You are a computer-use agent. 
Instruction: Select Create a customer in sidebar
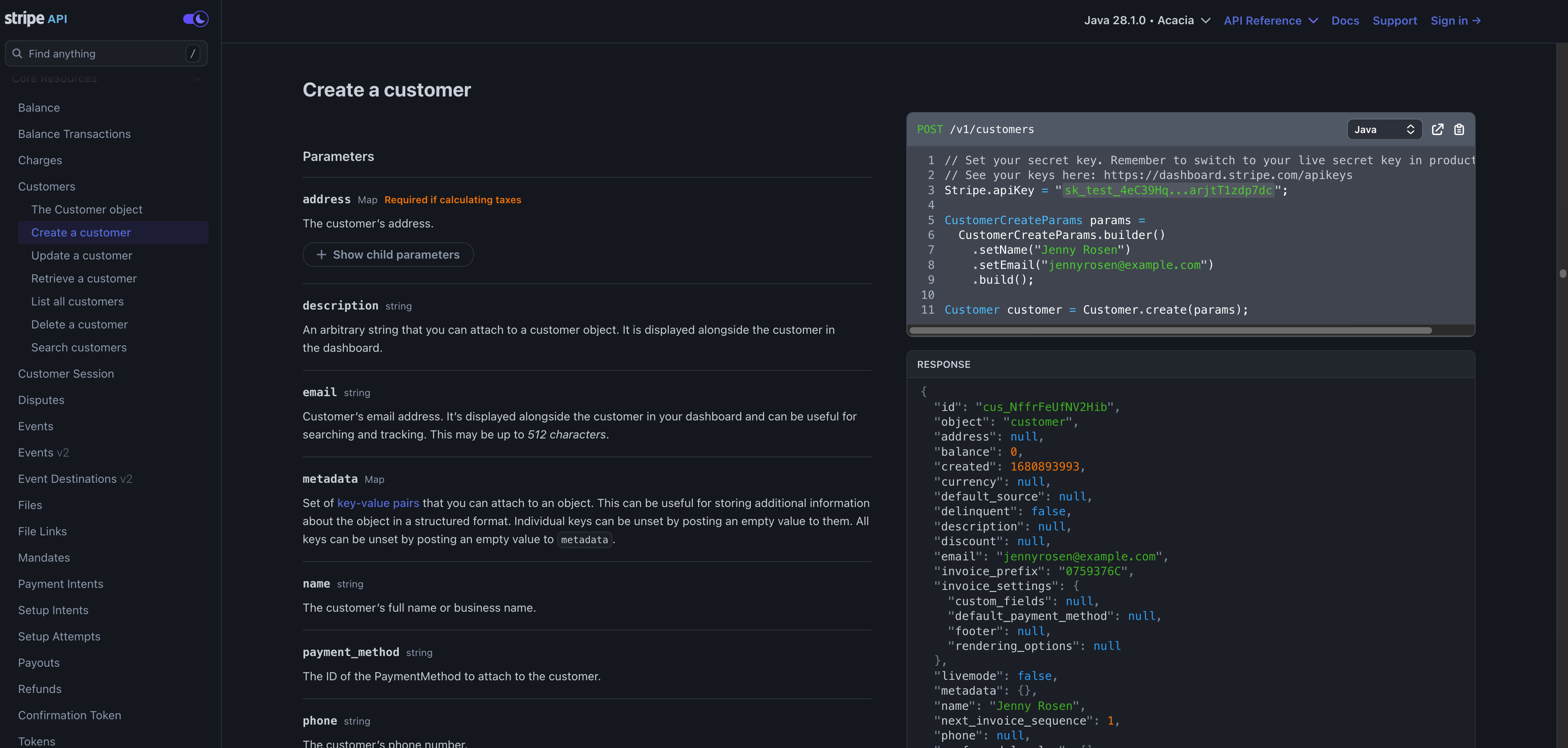click(113, 232)
